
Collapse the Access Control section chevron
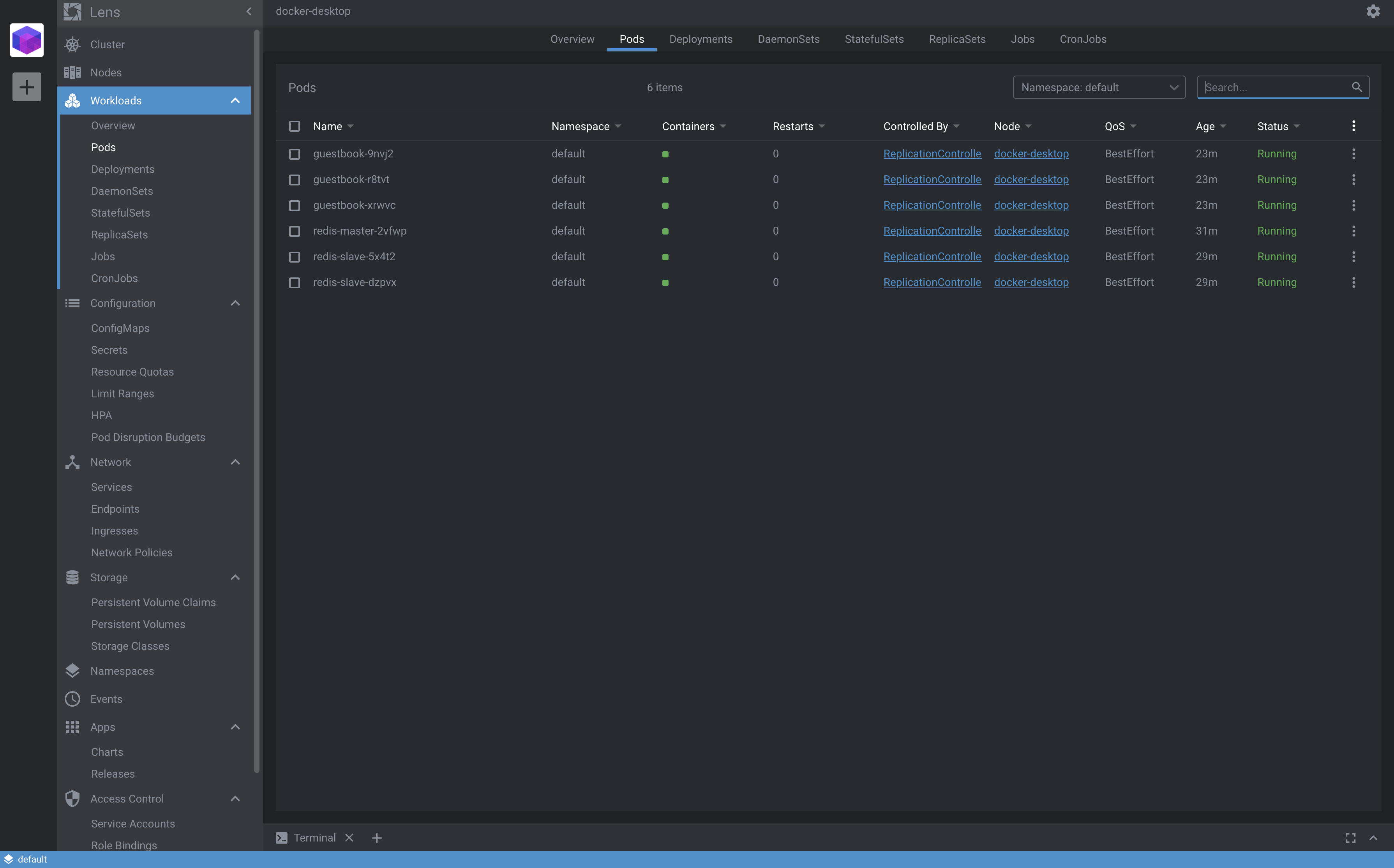tap(235, 799)
